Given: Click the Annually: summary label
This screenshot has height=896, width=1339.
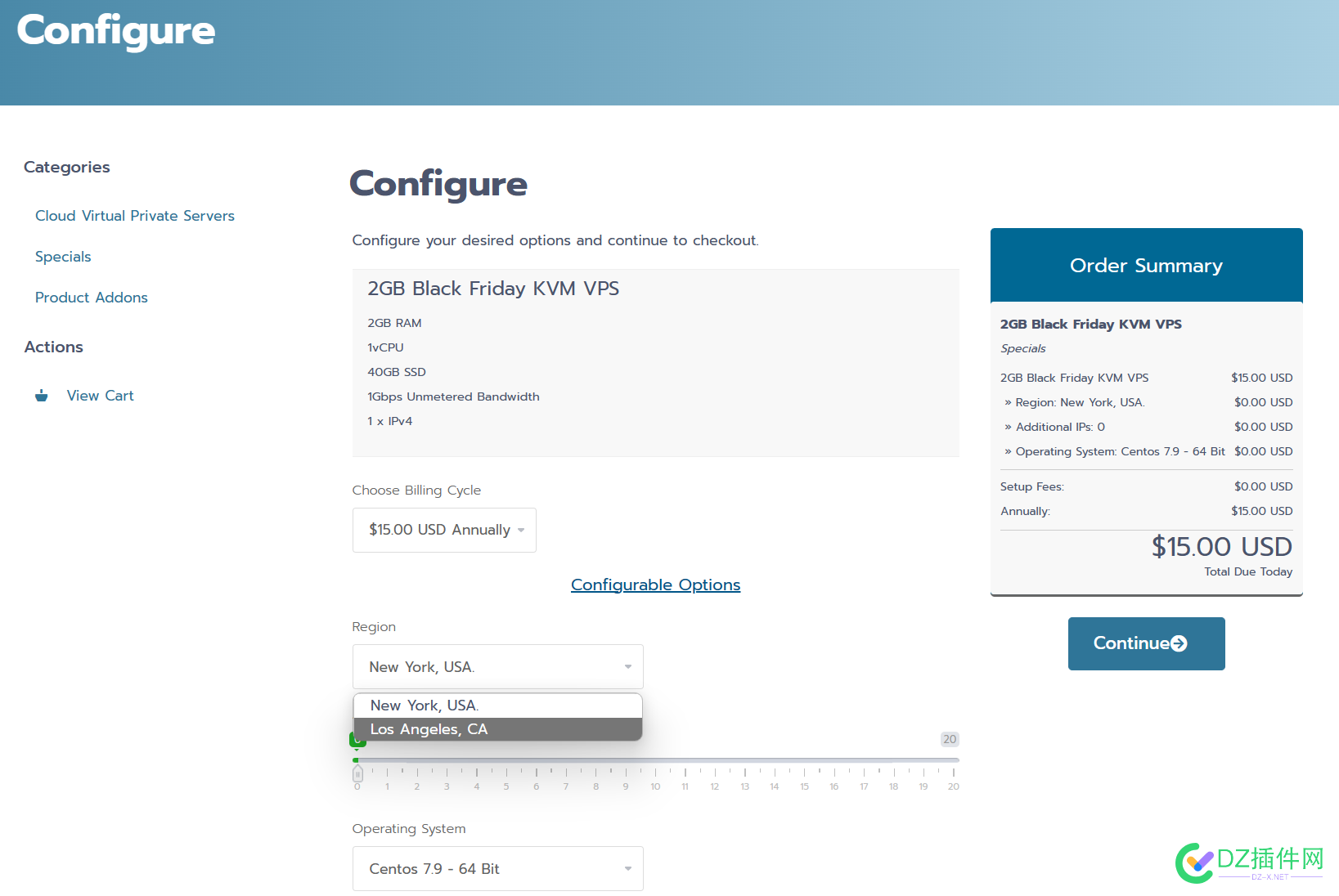Looking at the screenshot, I should click(x=1025, y=511).
